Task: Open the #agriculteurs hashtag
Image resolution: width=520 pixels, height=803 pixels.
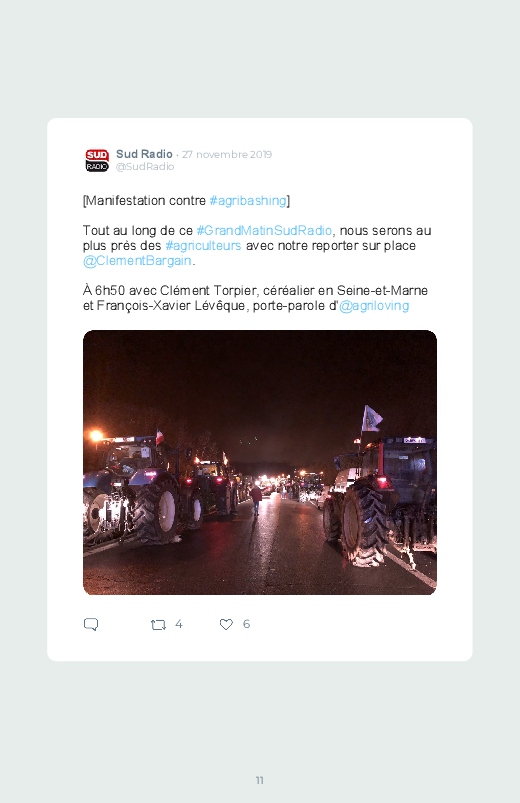Action: 203,246
